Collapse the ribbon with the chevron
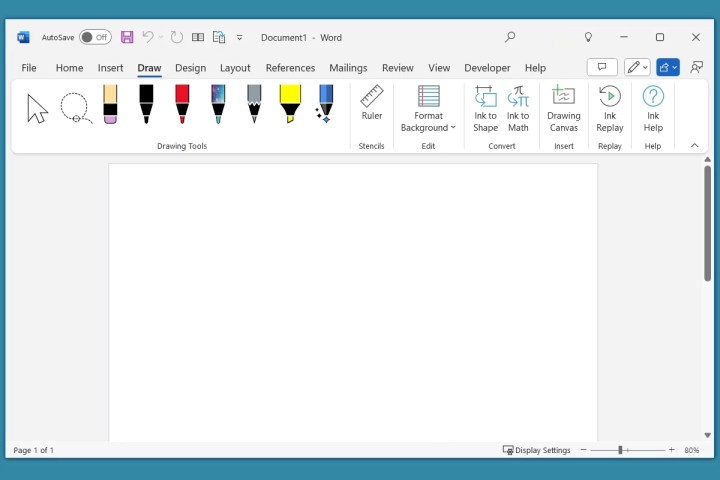The width and height of the screenshot is (720, 480). (695, 145)
